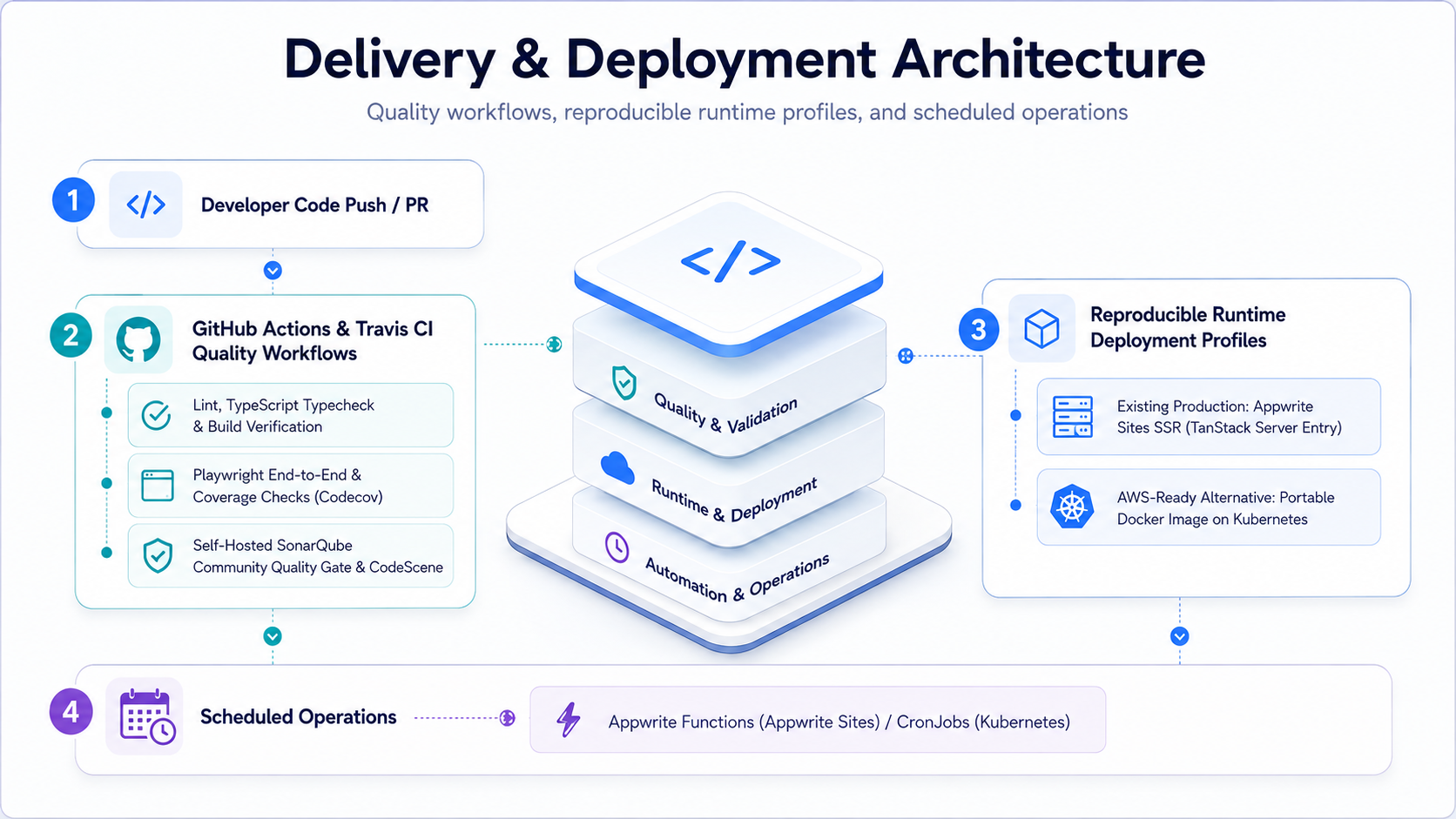Click the checkmark circle icon beside Lint, TypeScript Typecheck
Screen dimensions: 1456x819
tap(157, 416)
